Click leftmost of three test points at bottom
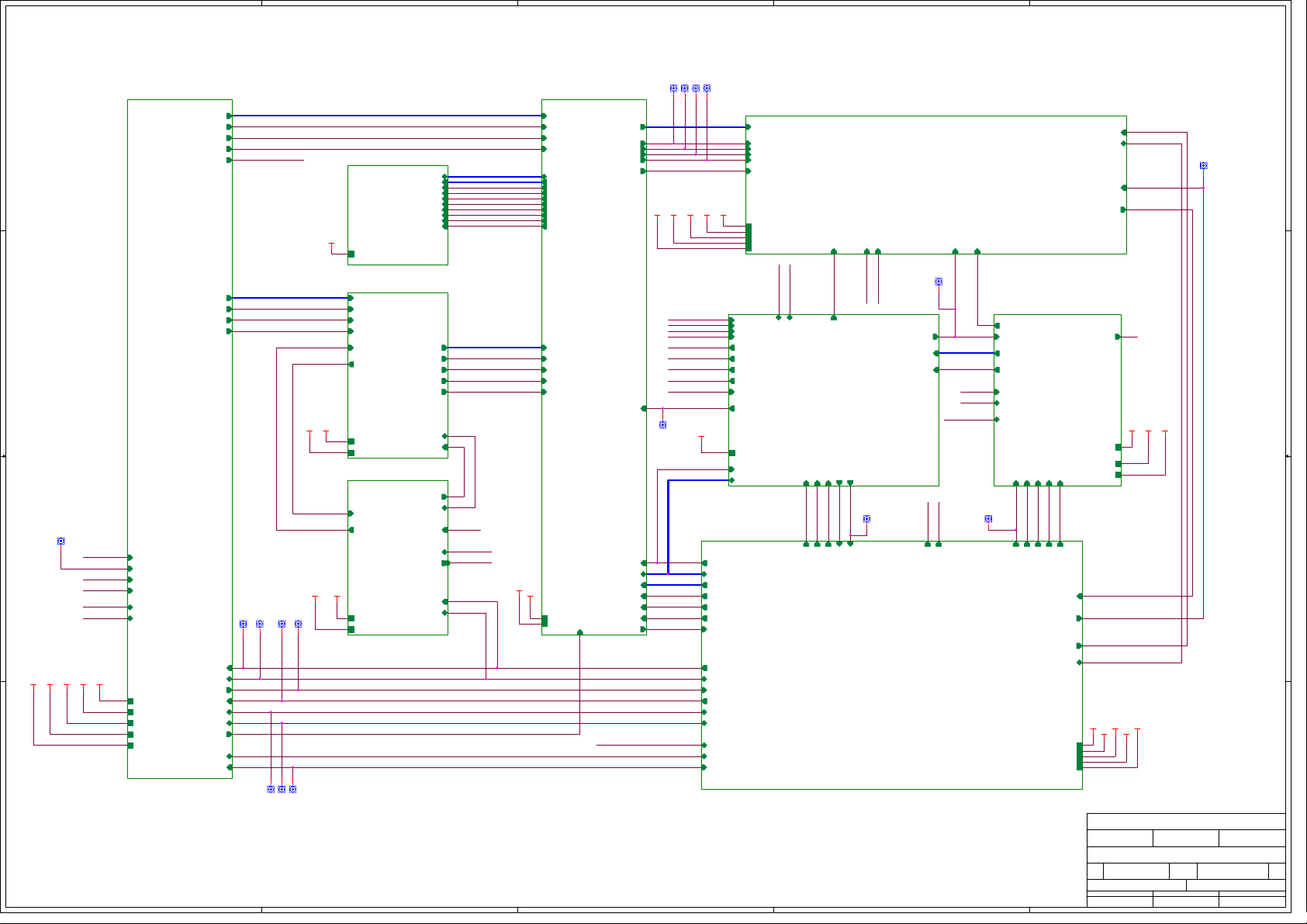Image resolution: width=1307 pixels, height=924 pixels. coord(271,789)
